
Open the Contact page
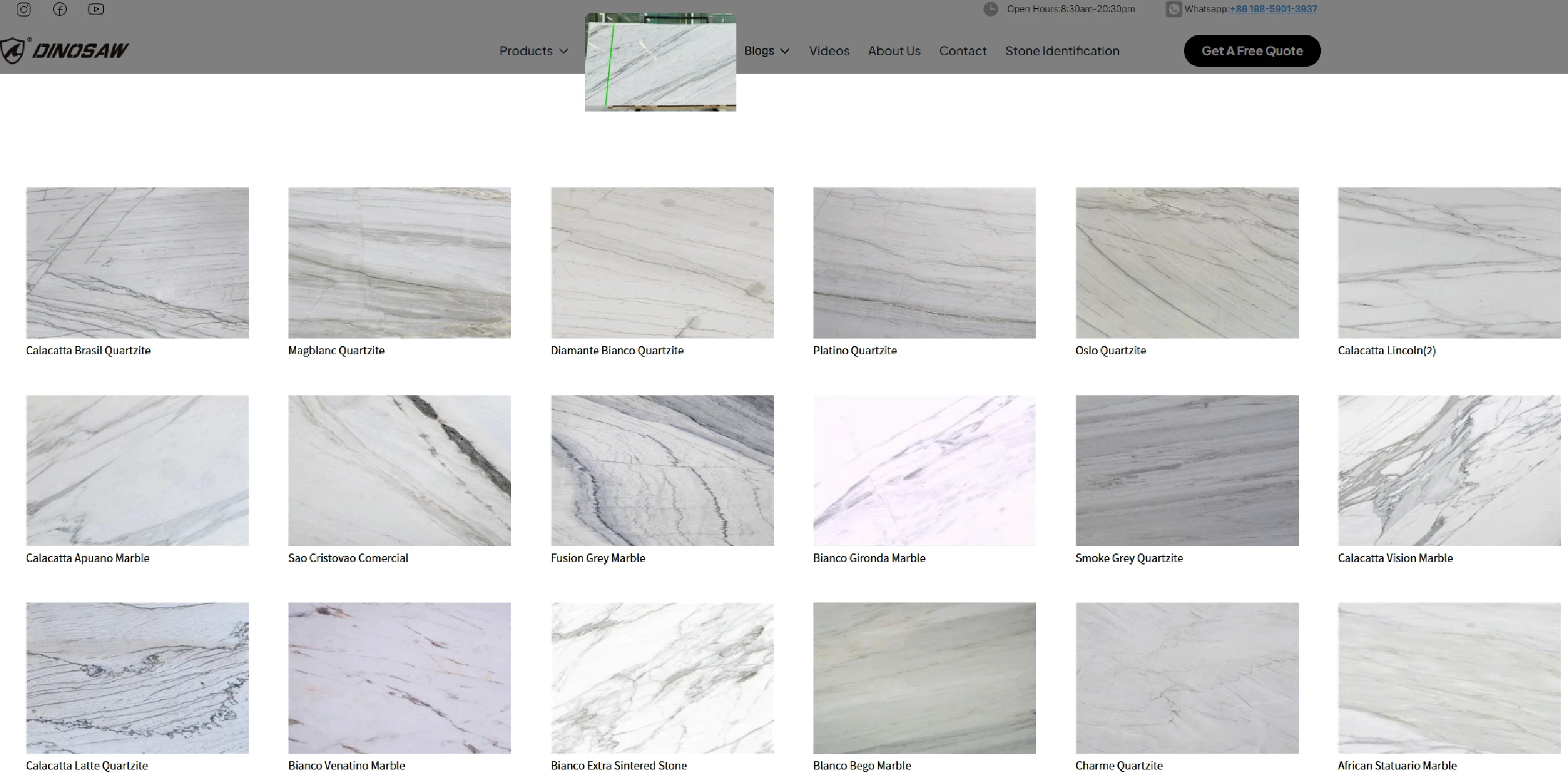pos(962,51)
